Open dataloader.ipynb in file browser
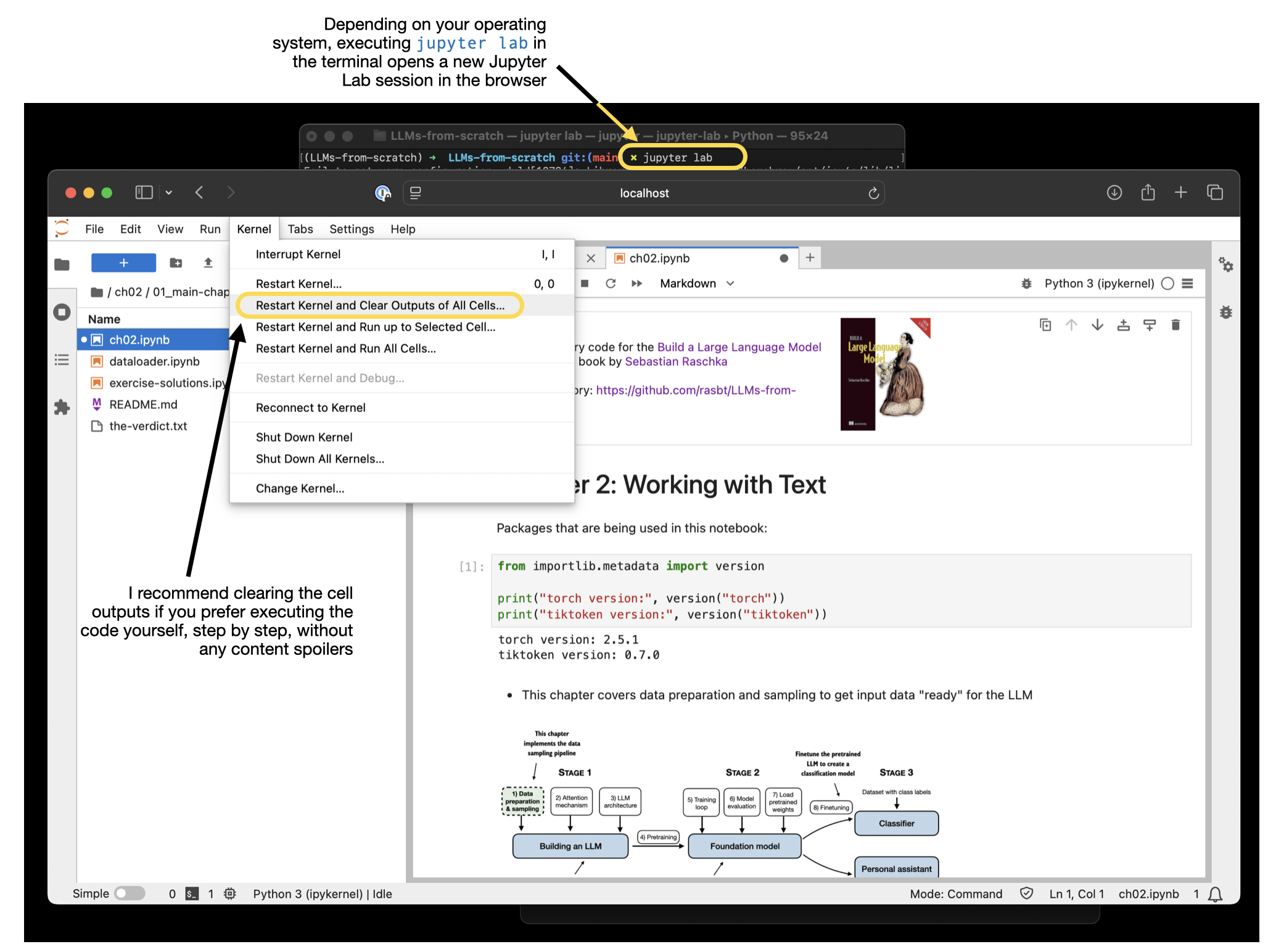1268x952 pixels. (x=154, y=361)
